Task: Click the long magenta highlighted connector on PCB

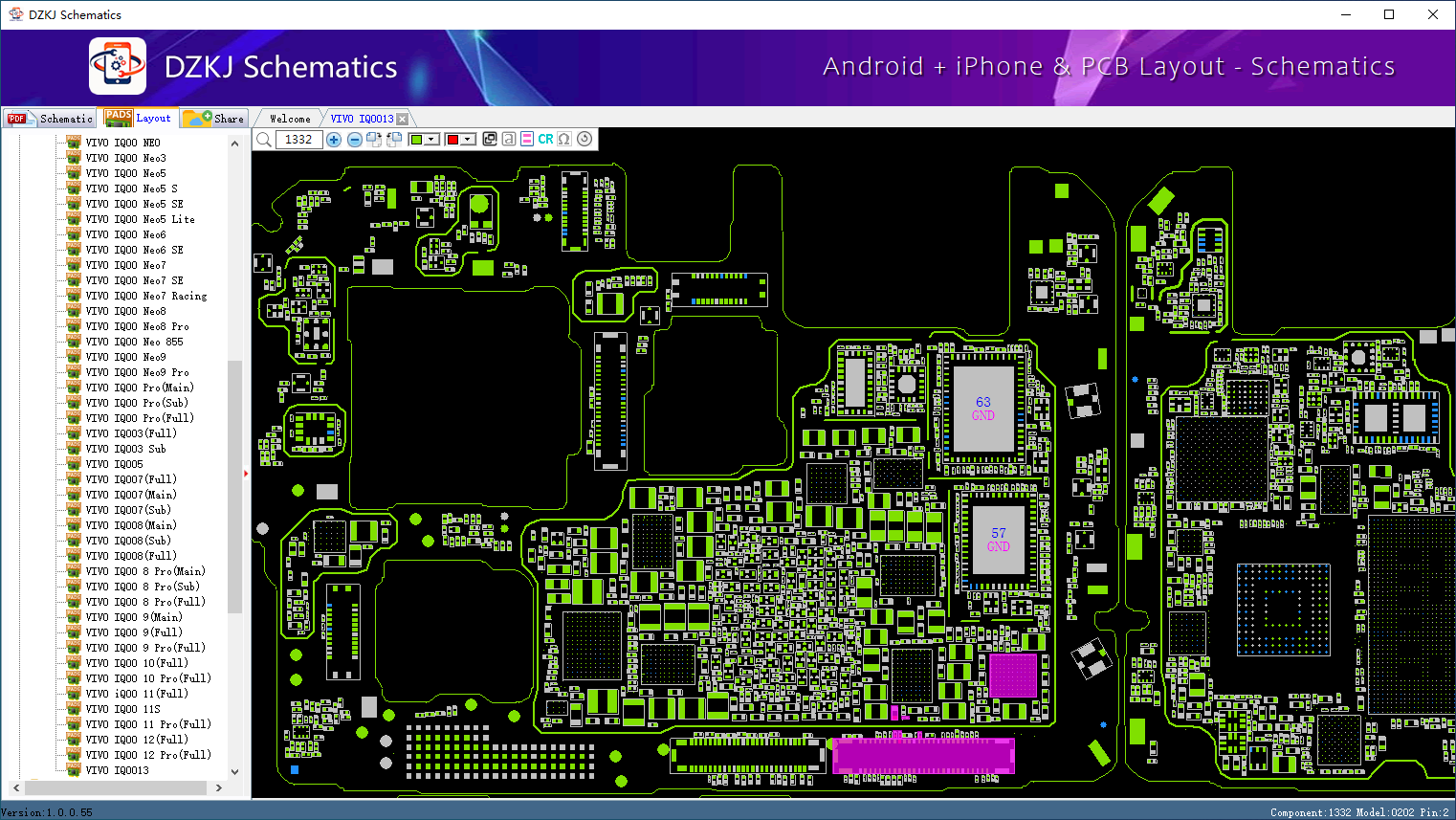Action: [x=923, y=755]
